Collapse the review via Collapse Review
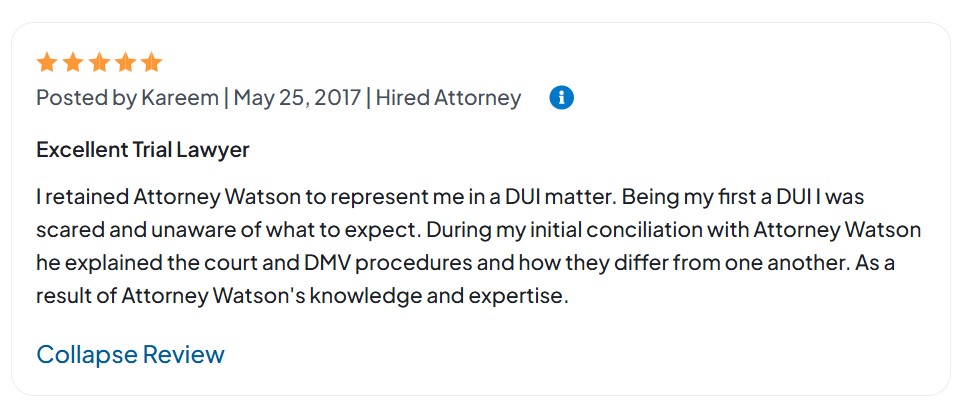Screen dimensions: 964x403 [130, 354]
